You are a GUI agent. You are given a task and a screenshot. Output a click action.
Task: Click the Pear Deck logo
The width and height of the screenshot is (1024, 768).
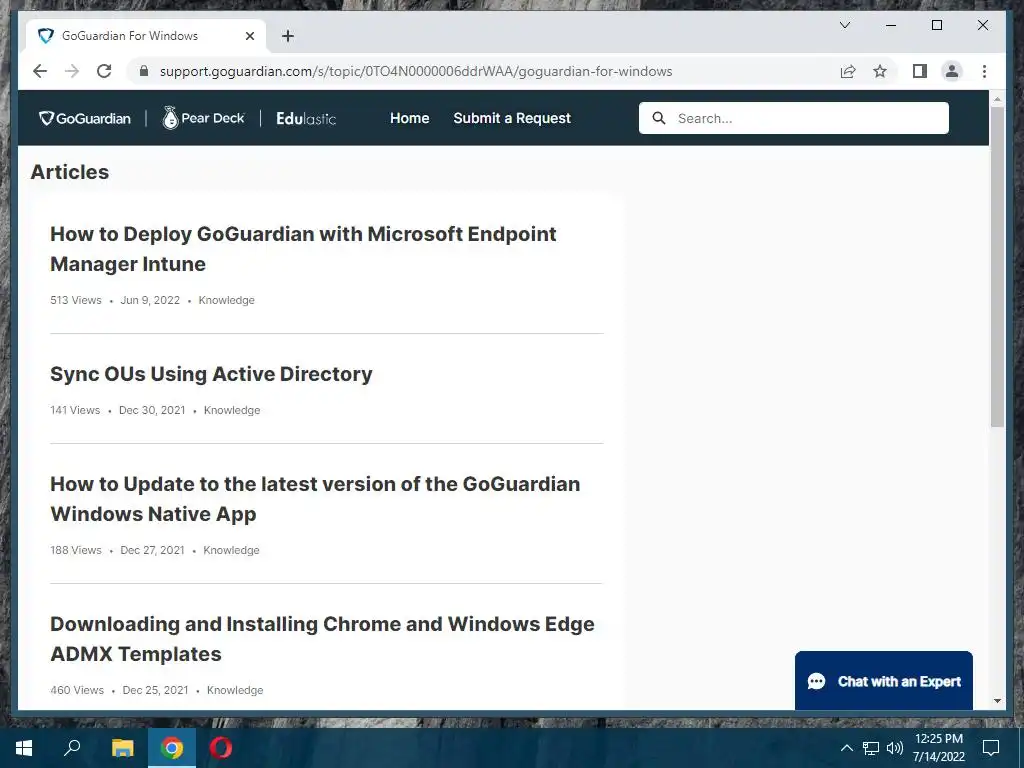(203, 118)
